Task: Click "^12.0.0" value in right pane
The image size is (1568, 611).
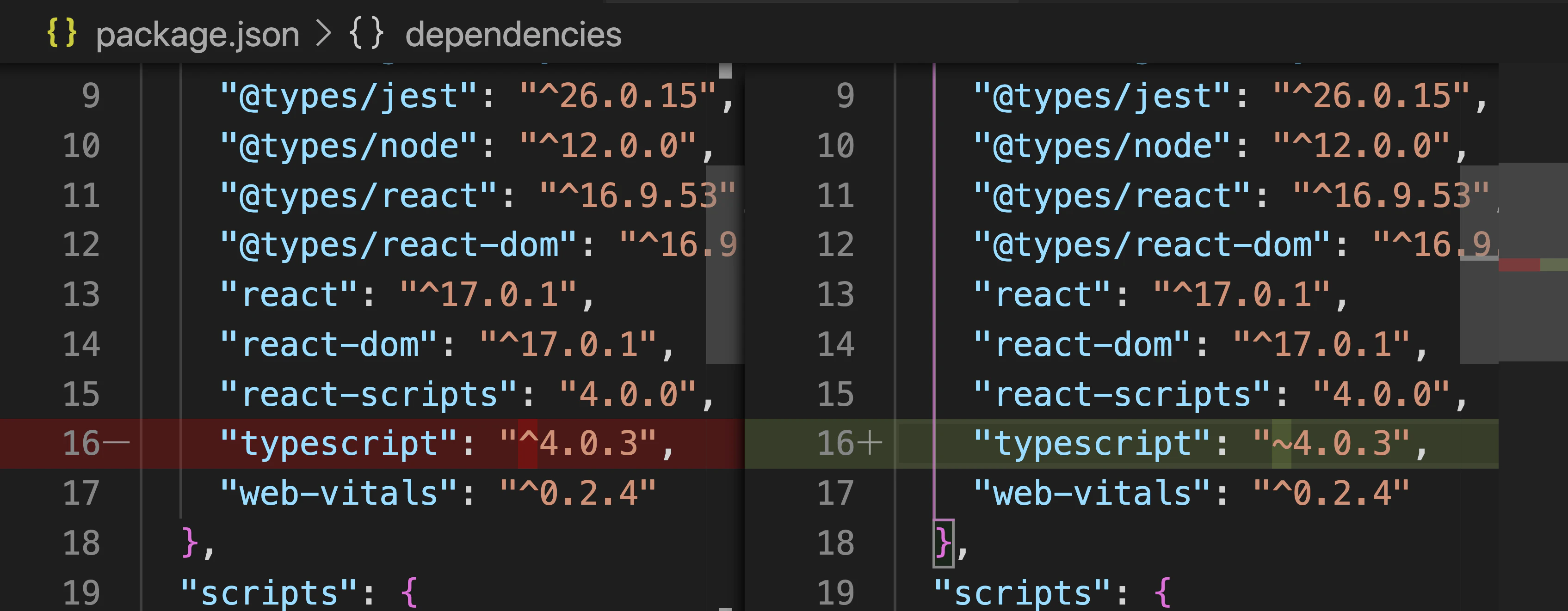Action: point(1361,146)
